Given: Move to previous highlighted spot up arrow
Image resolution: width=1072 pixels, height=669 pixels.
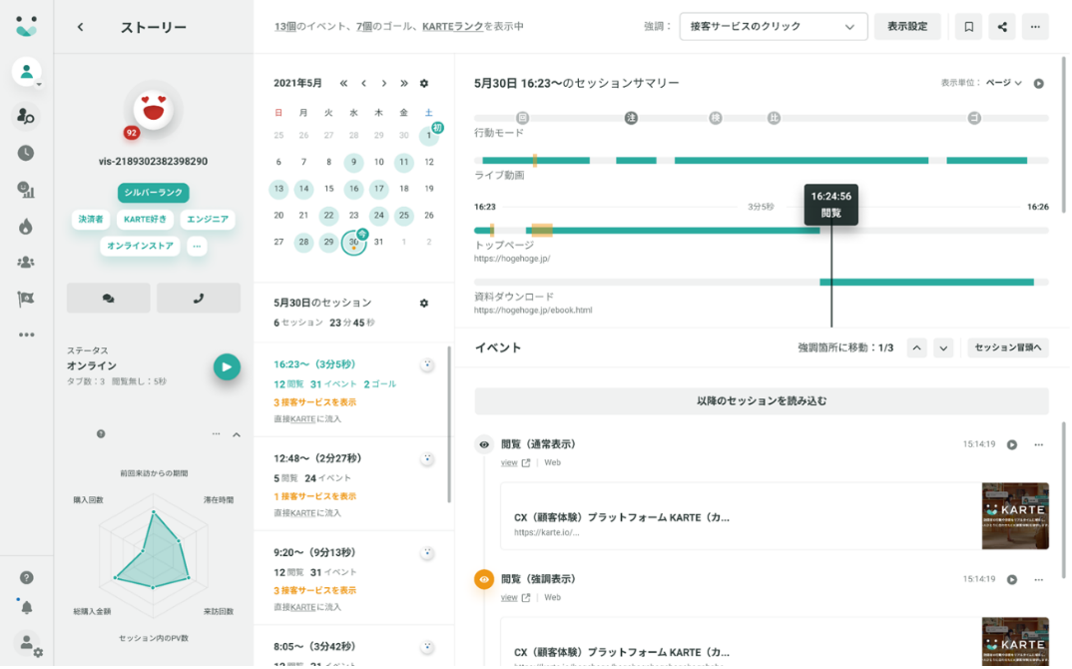Looking at the screenshot, I should tap(917, 348).
